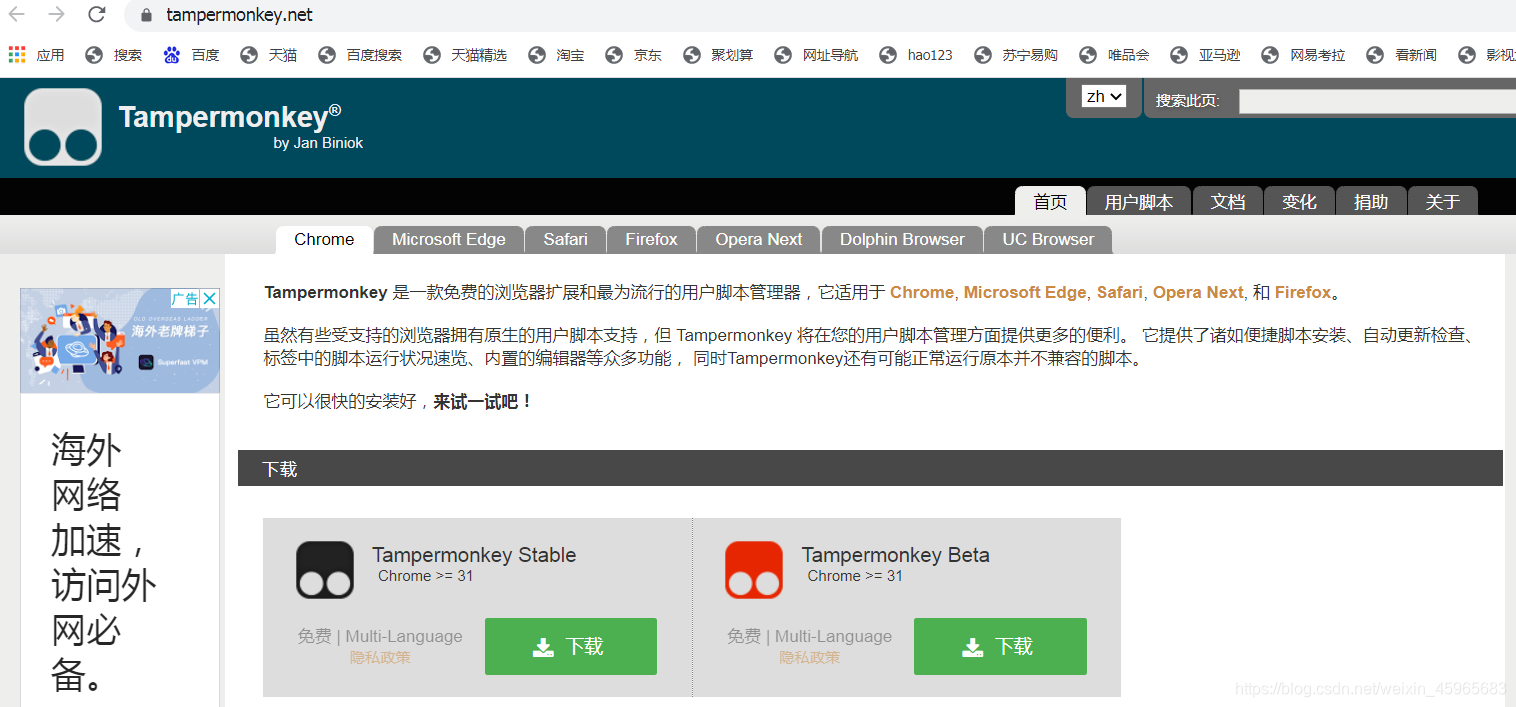Click the Tampermonkey Beta title
Image resolution: width=1516 pixels, height=707 pixels.
(x=896, y=555)
